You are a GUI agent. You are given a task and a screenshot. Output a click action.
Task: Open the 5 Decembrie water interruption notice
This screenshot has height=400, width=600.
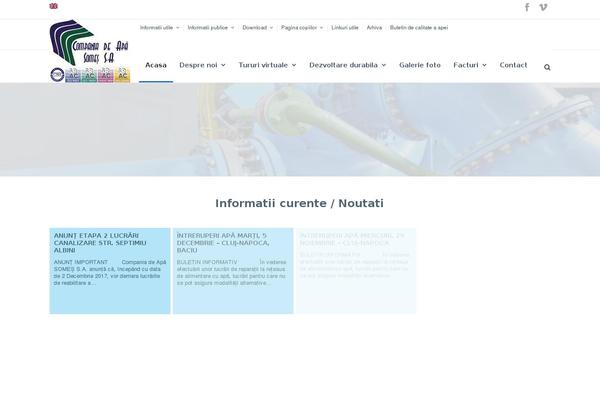pyautogui.click(x=223, y=243)
